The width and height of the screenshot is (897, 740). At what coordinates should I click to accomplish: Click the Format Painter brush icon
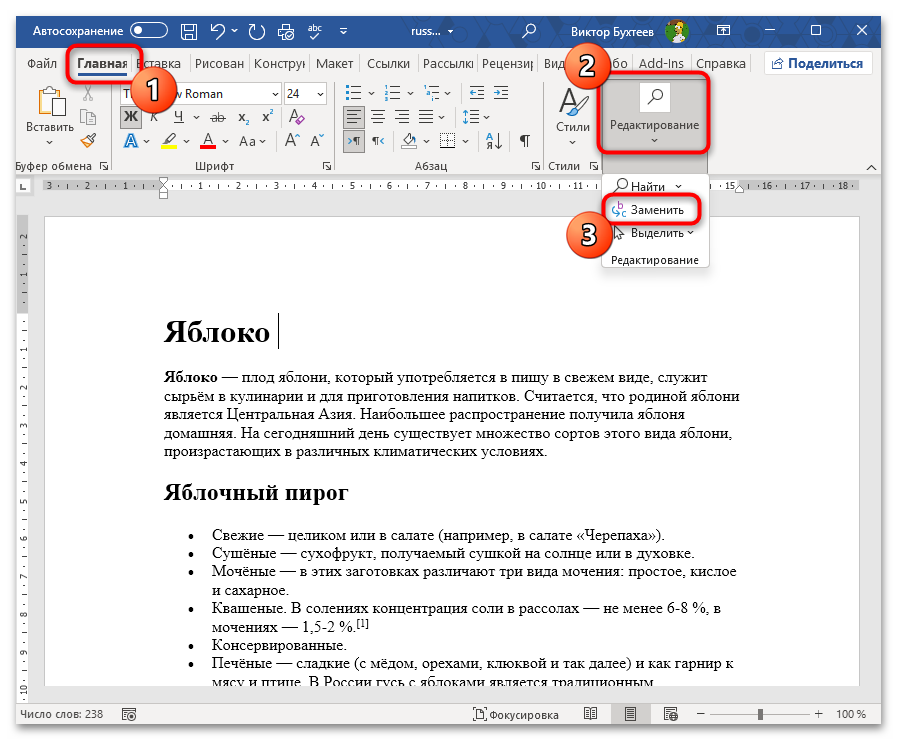(x=88, y=141)
